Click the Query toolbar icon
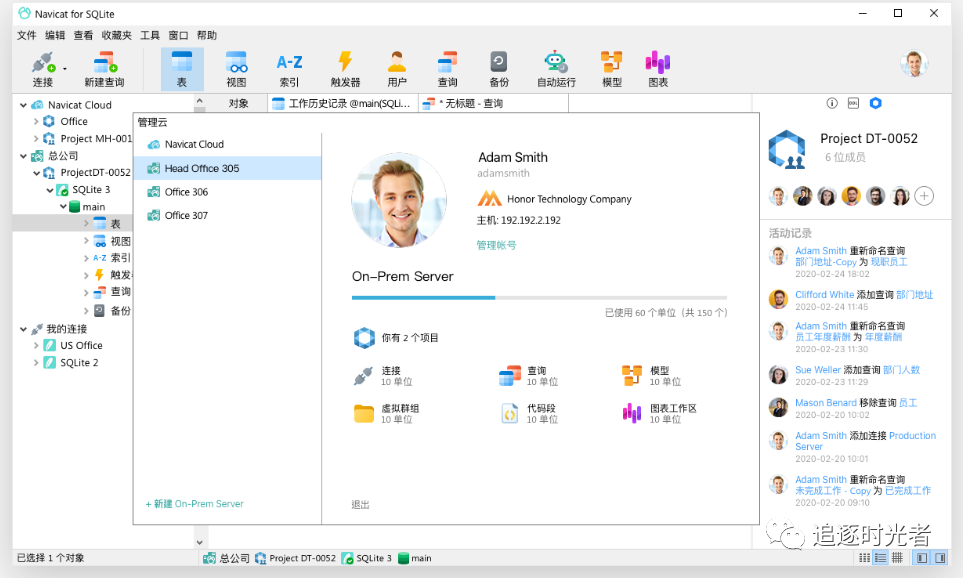This screenshot has width=963, height=578. tap(447, 69)
